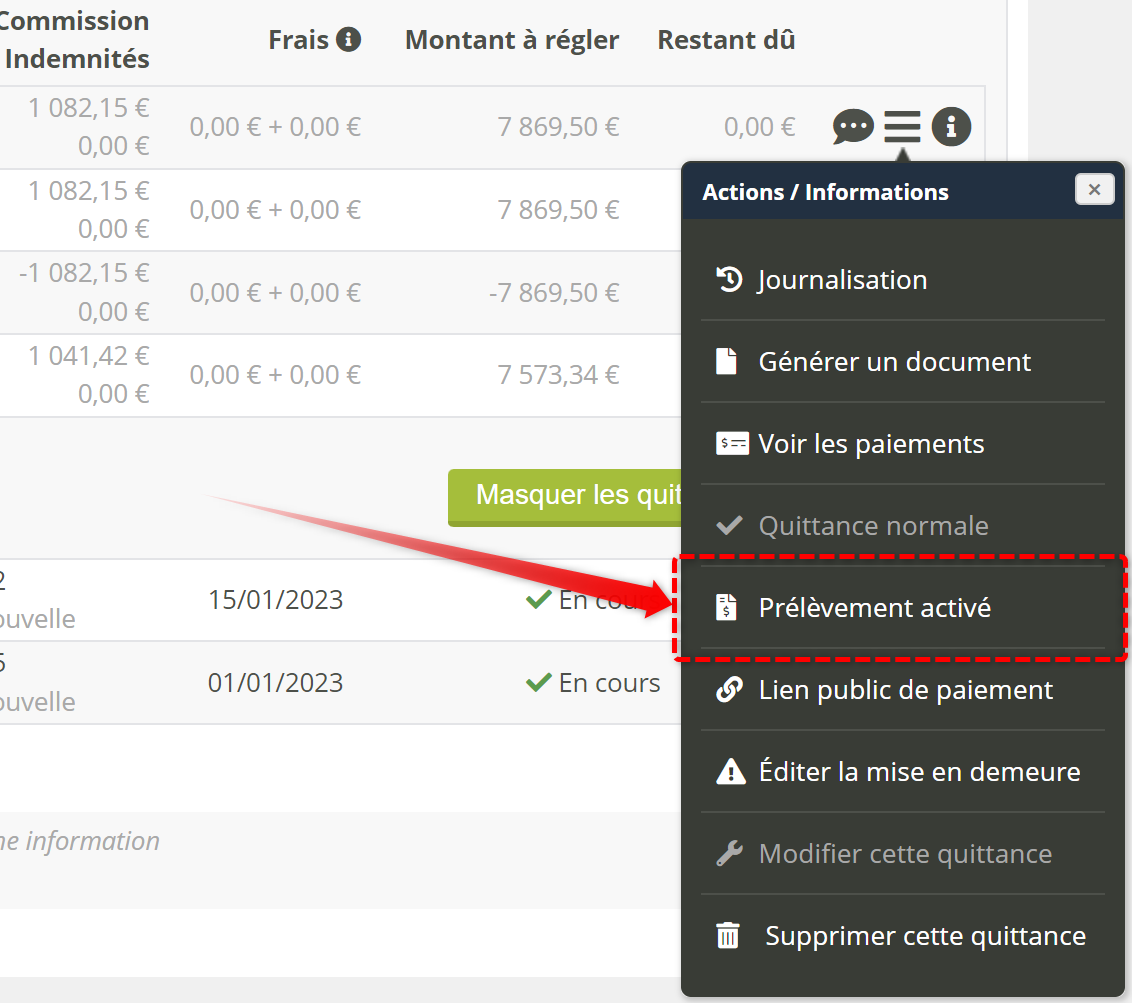
Task: Click the trash icon for Supprimer cette quittance
Action: pos(729,936)
